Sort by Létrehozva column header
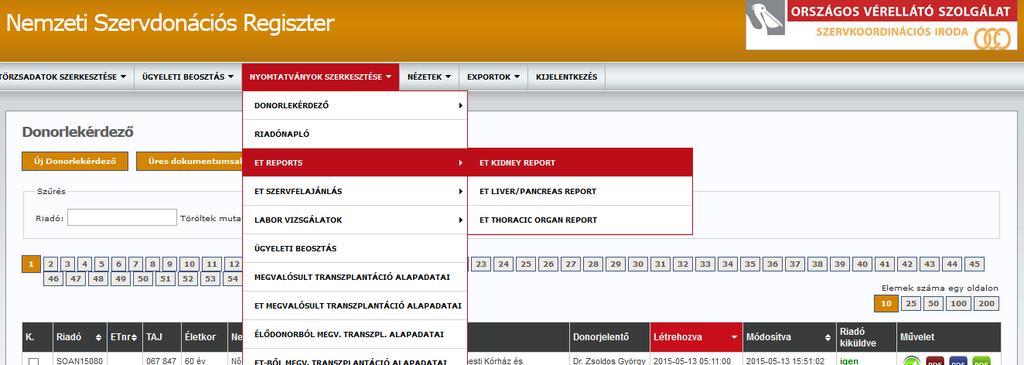Screen dimensions: 1024x365 pos(696,338)
